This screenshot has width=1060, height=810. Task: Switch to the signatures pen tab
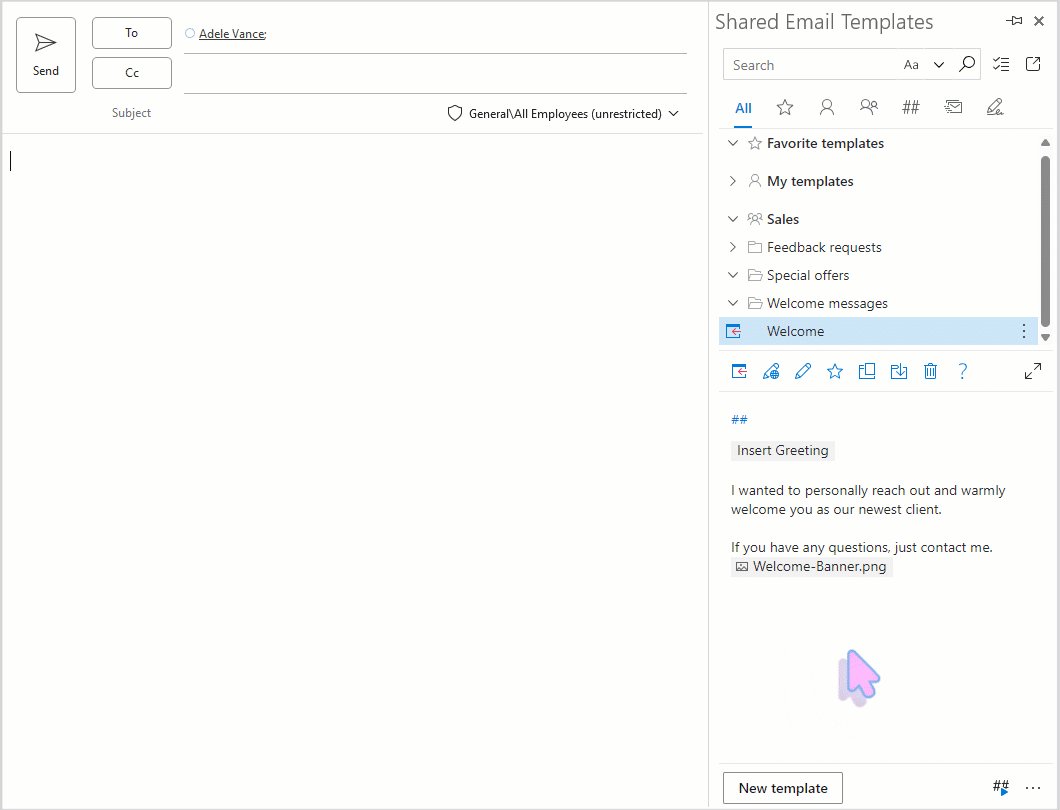(995, 107)
